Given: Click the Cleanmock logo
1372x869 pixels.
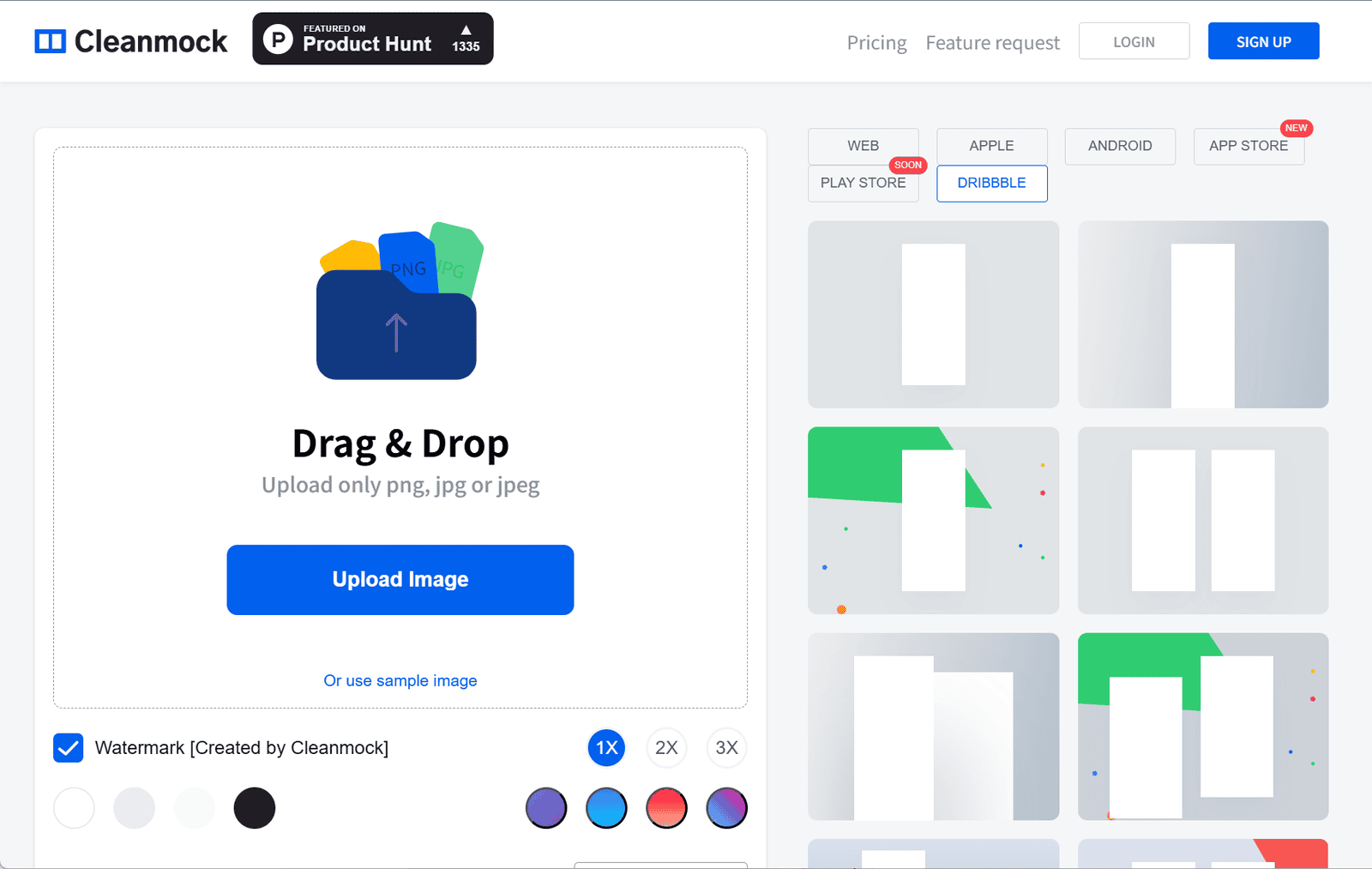Looking at the screenshot, I should (131, 41).
